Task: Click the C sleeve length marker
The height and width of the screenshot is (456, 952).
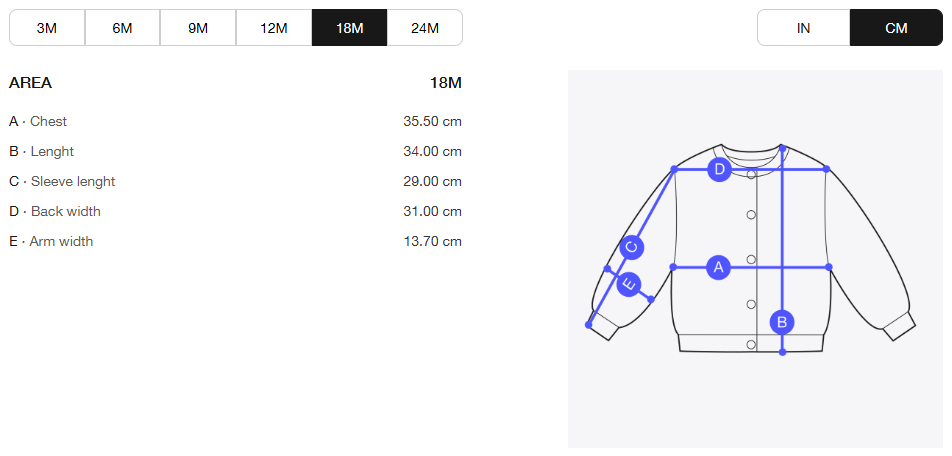Action: tap(631, 247)
